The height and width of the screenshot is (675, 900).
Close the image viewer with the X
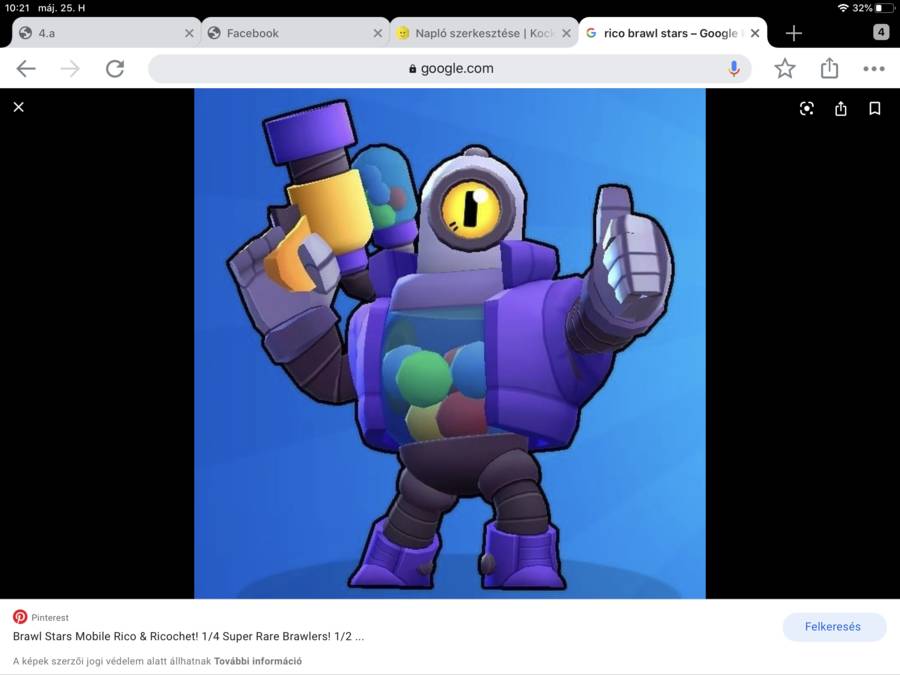pos(18,107)
